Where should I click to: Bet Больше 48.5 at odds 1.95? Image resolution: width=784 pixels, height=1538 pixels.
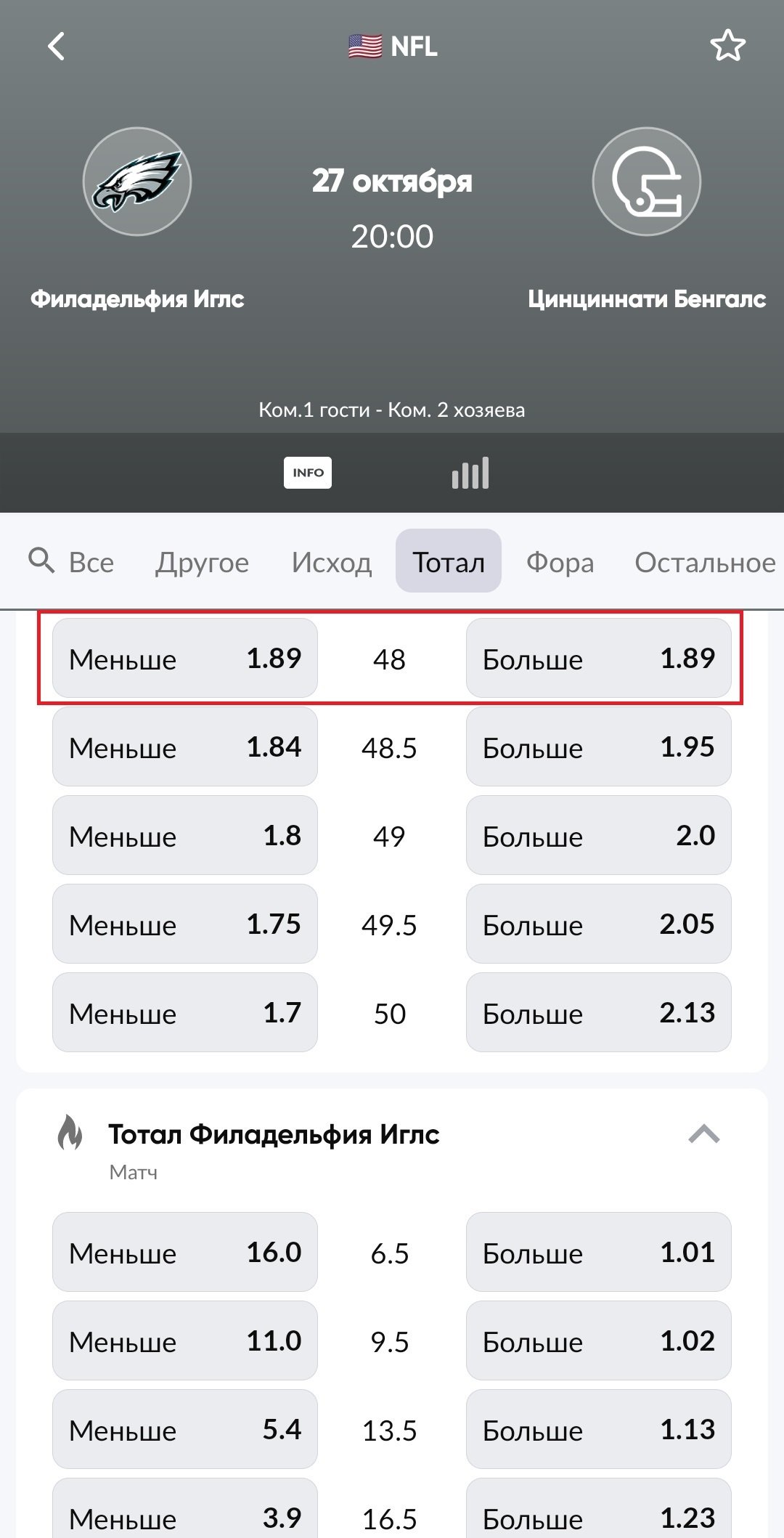click(x=598, y=747)
